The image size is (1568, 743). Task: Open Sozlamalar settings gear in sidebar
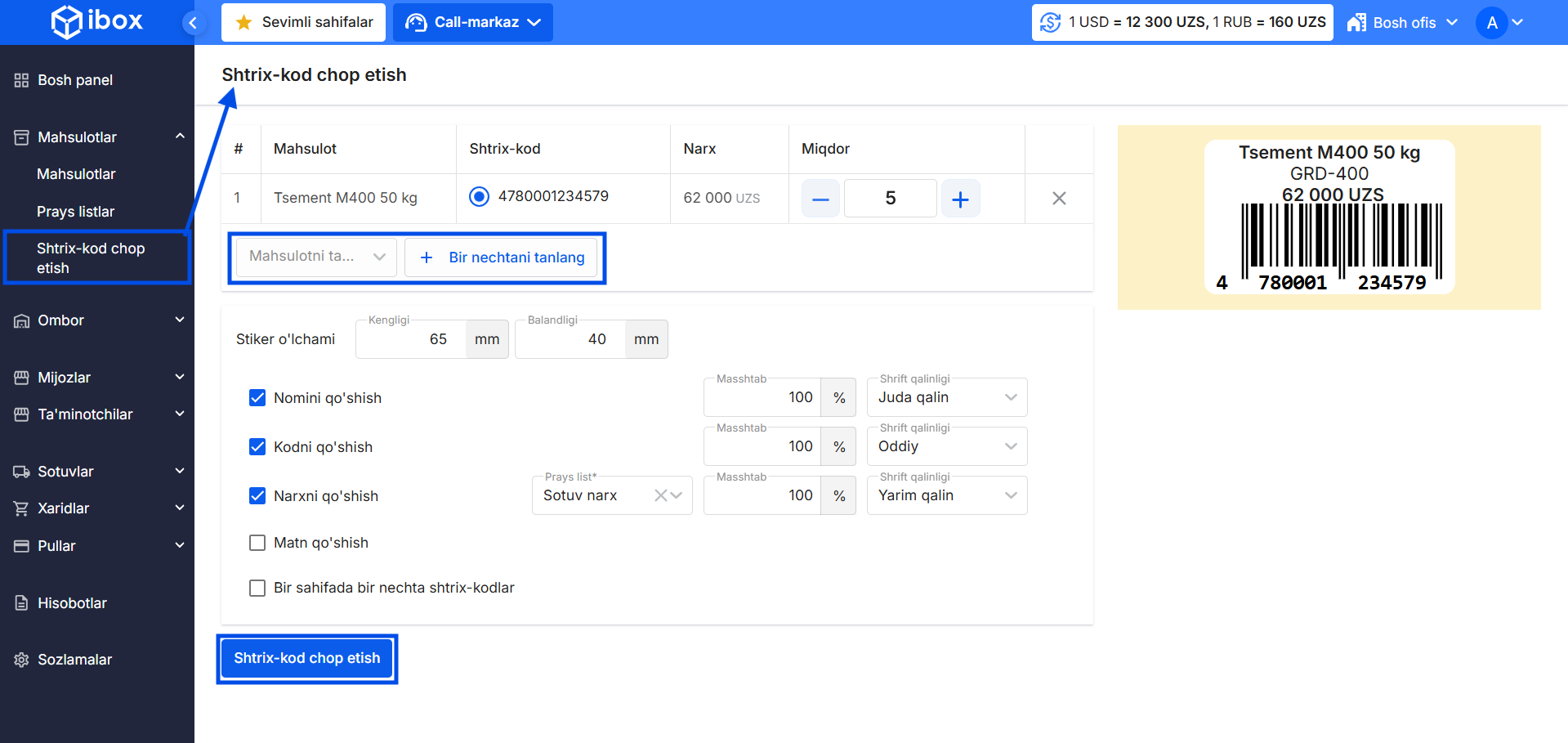pyautogui.click(x=22, y=660)
